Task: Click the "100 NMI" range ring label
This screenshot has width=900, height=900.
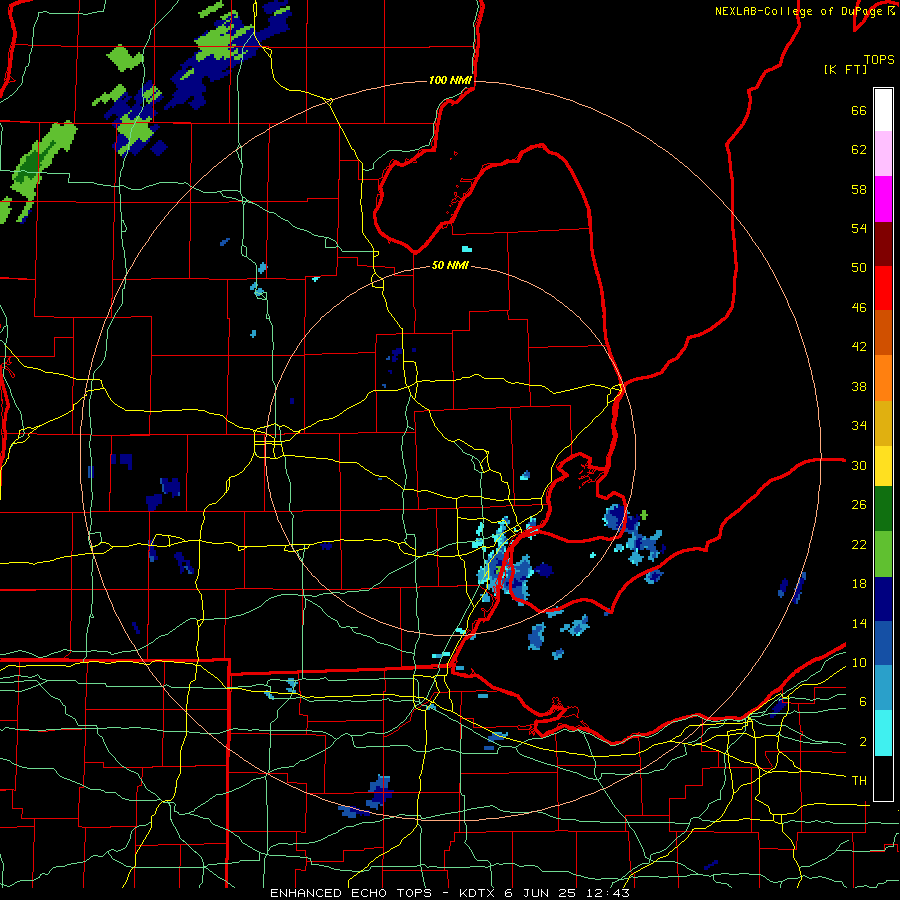Action: coord(451,80)
